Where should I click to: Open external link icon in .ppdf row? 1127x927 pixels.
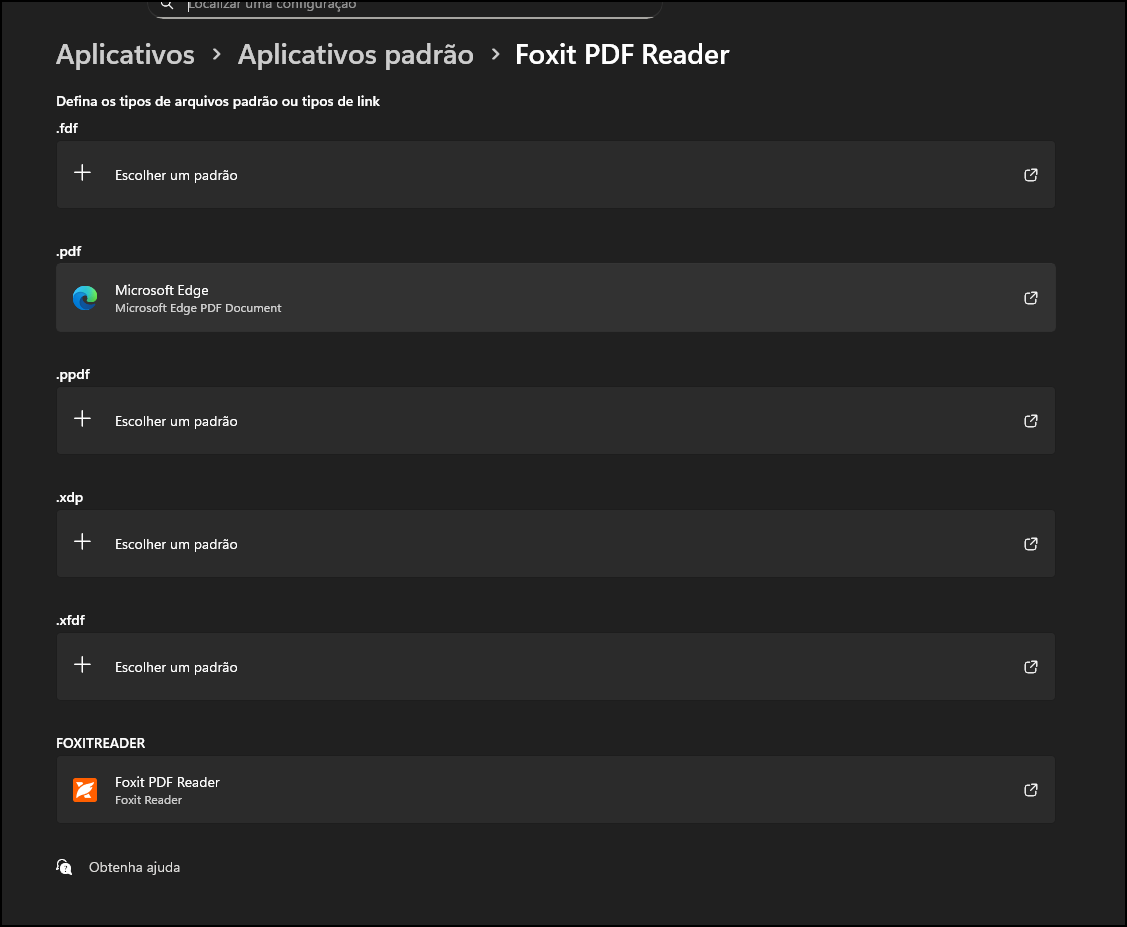[x=1031, y=421]
